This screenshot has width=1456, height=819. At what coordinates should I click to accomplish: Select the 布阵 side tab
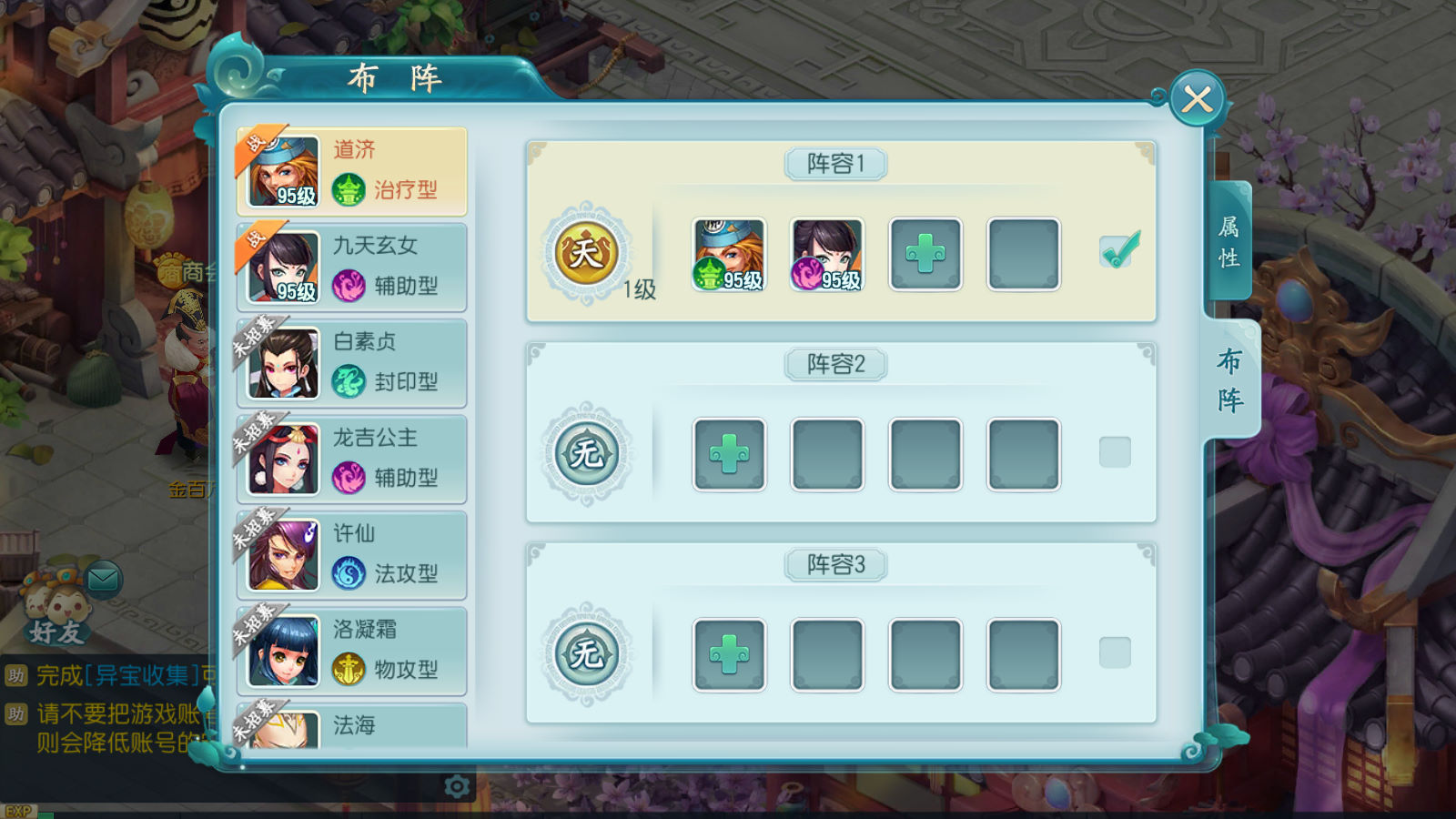point(1230,380)
